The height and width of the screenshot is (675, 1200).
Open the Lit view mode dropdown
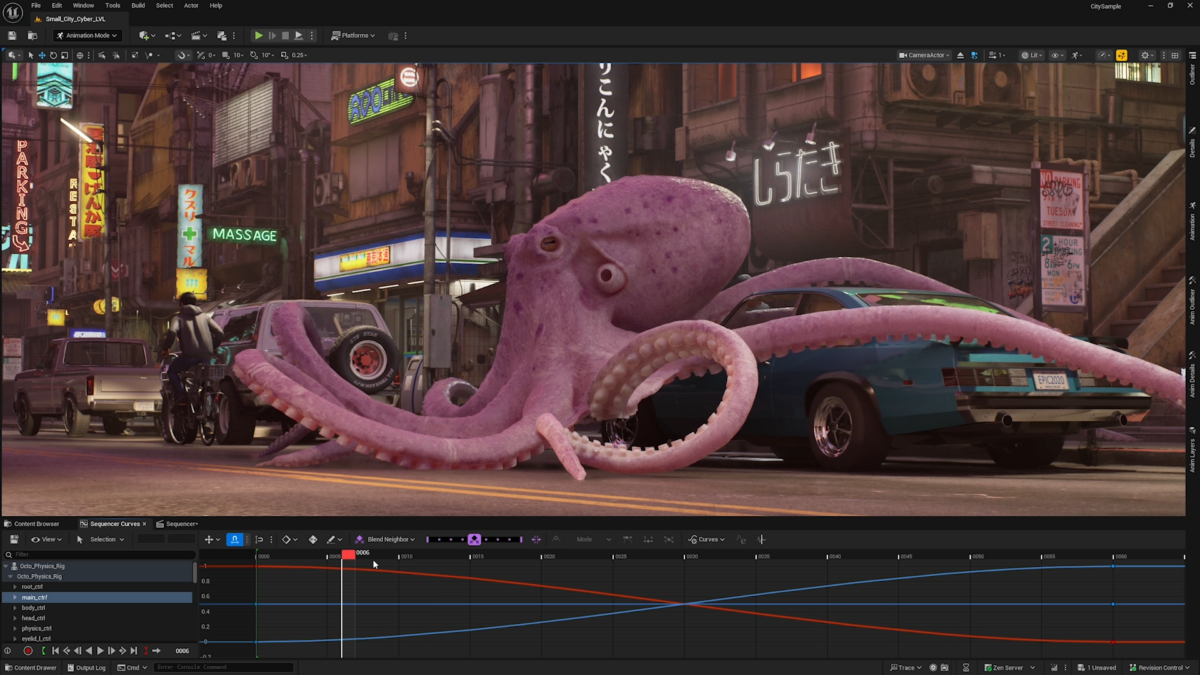tap(1031, 55)
